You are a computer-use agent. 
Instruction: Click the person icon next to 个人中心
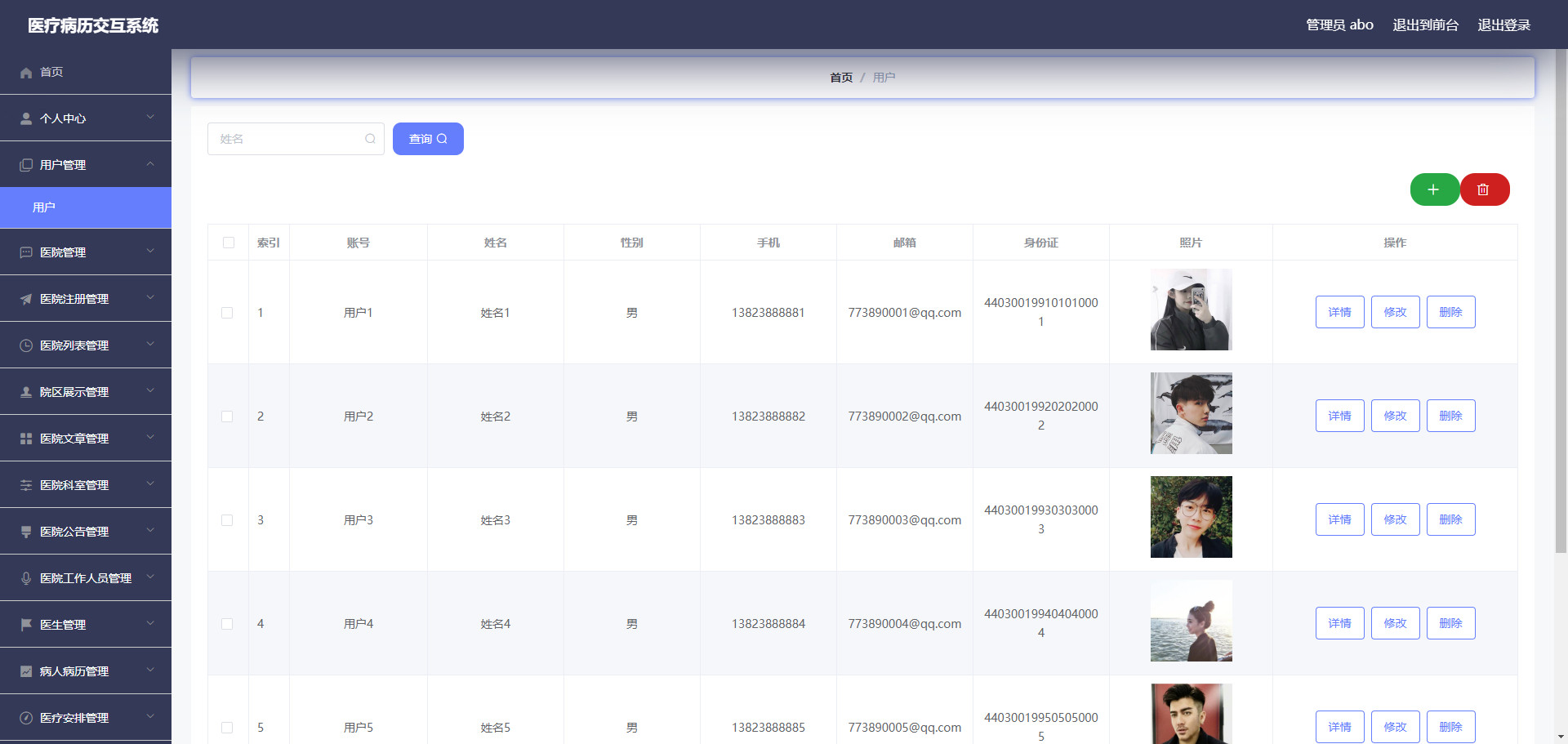pyautogui.click(x=26, y=119)
